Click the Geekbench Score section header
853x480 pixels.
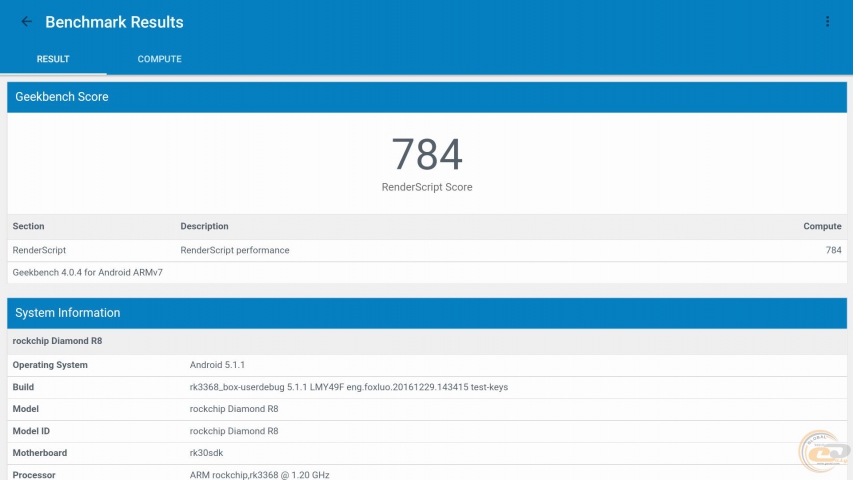click(62, 97)
